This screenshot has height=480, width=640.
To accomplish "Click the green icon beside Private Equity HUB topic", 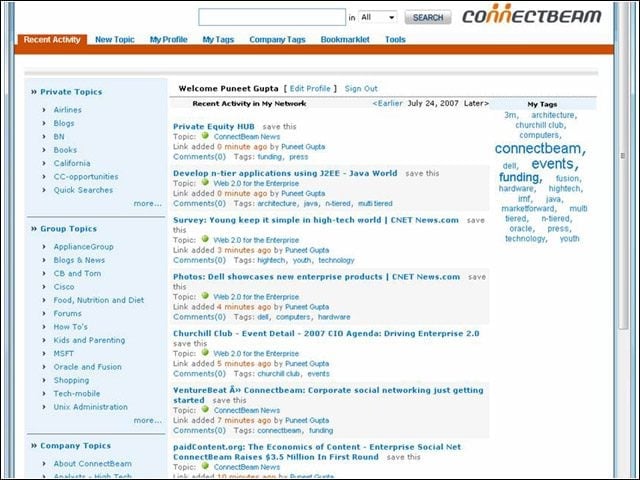I will (205, 136).
